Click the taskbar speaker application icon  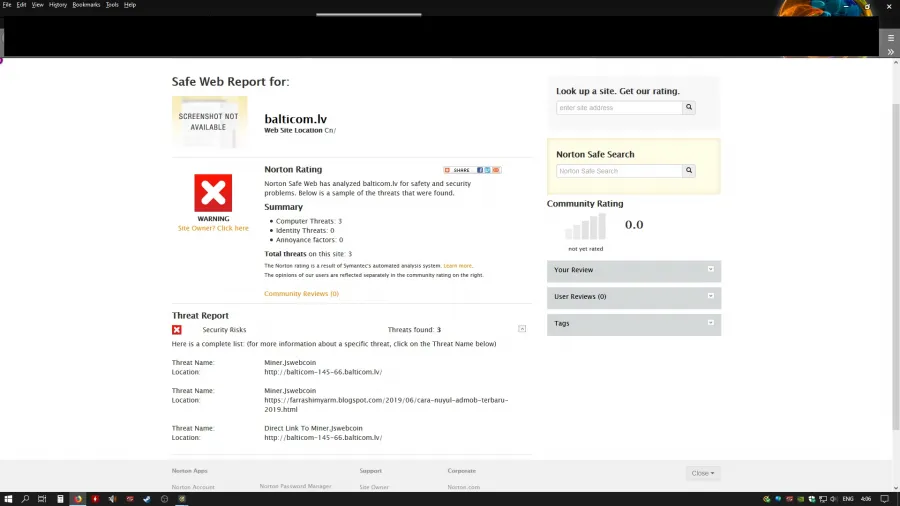[x=112, y=499]
